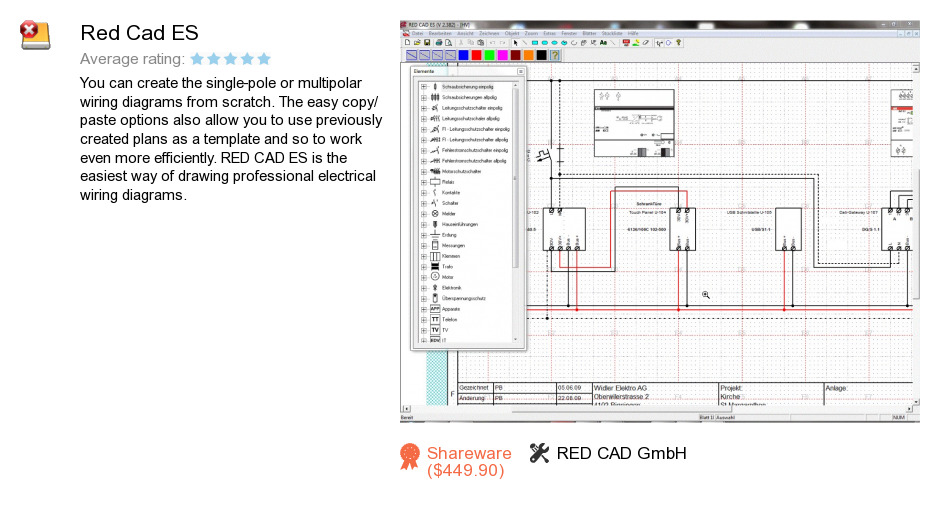Click the first blue line style icon
Screen dimensions: 940x506
411,55
